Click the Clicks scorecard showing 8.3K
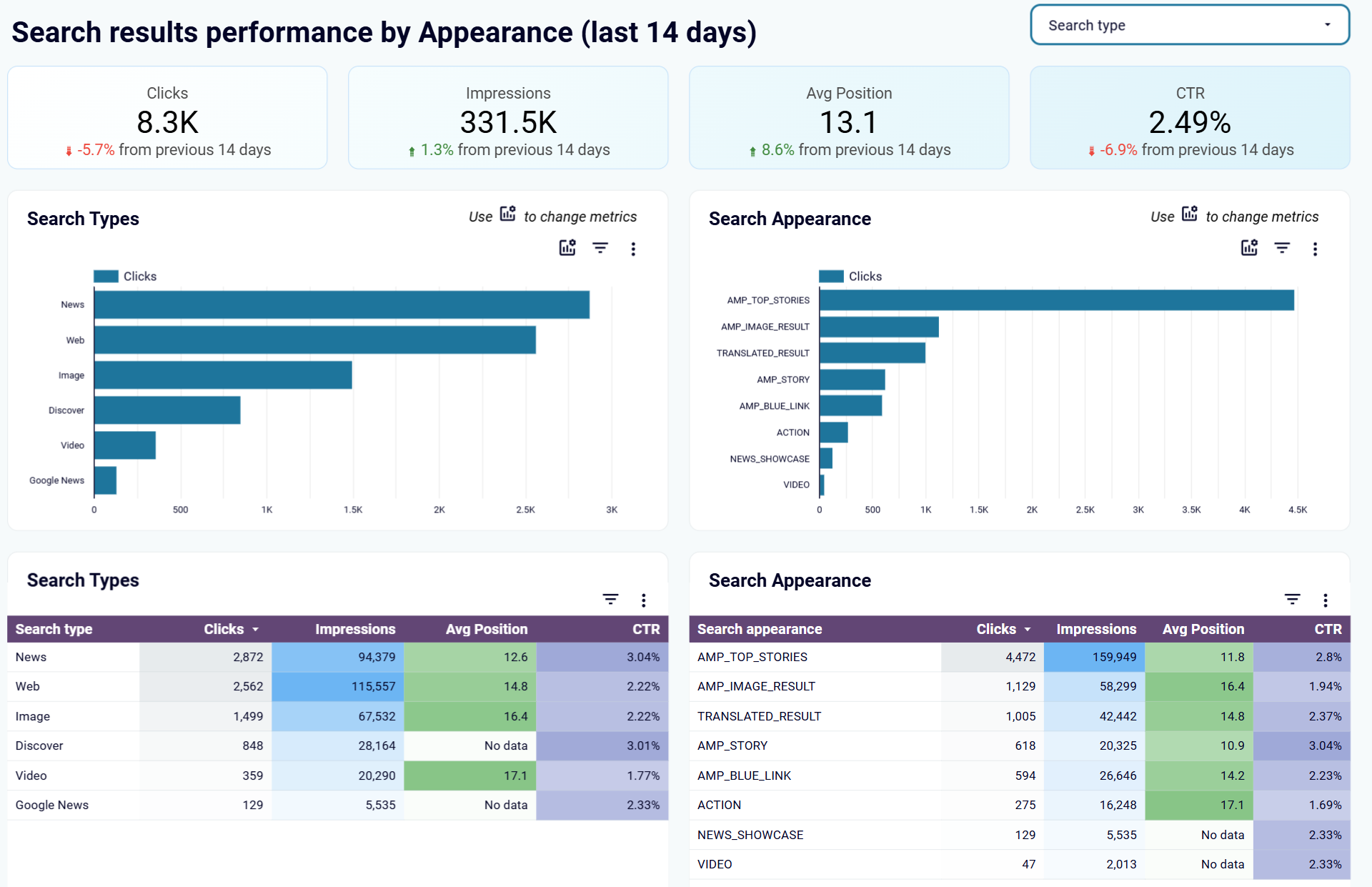The height and width of the screenshot is (887, 1372). (x=167, y=117)
